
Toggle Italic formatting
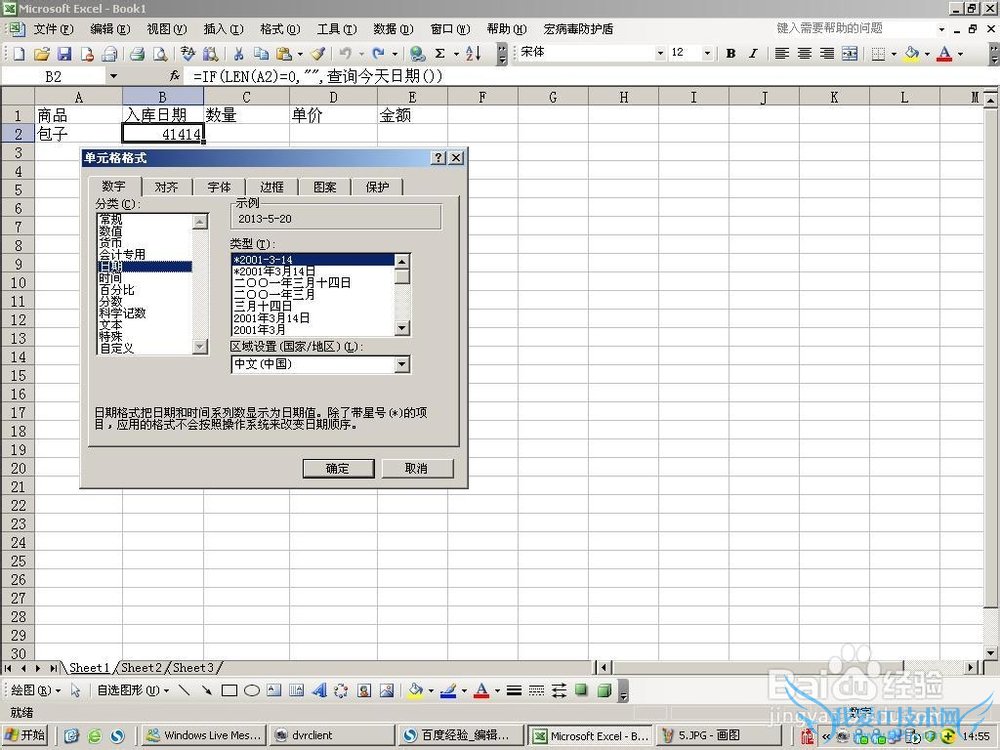[753, 53]
